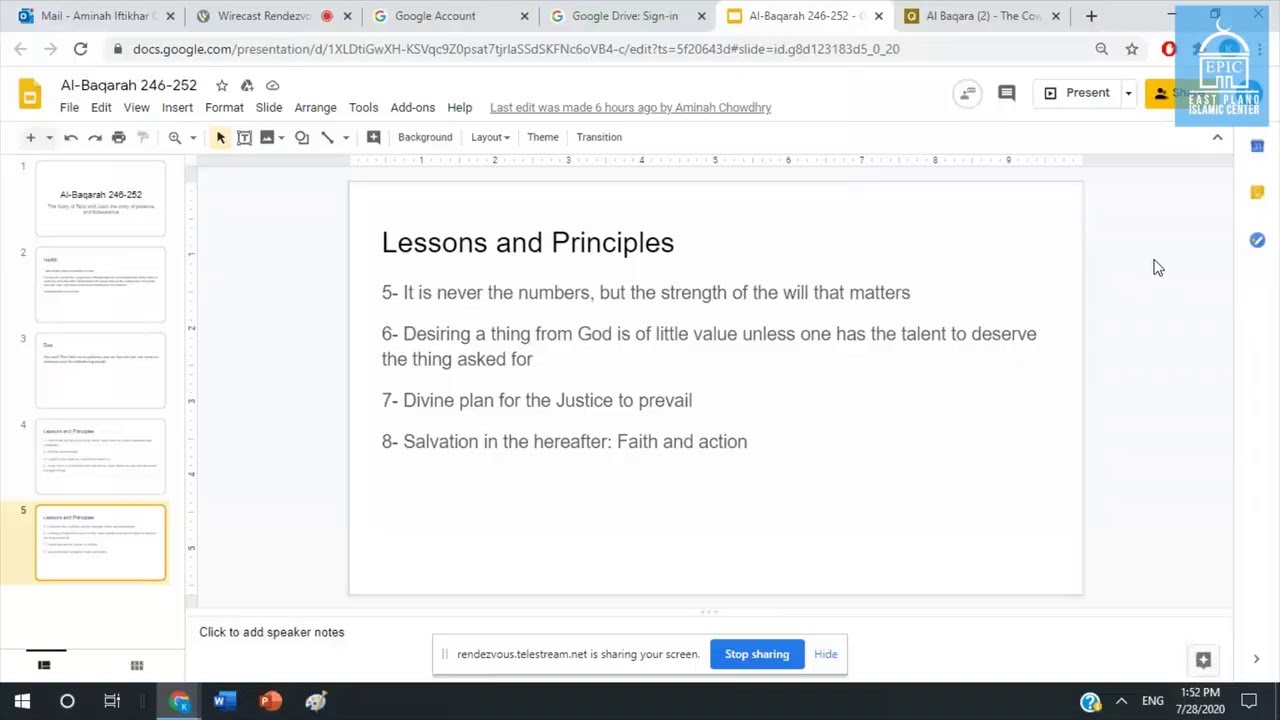Image resolution: width=1280 pixels, height=720 pixels.
Task: Select the line tool
Action: point(327,137)
